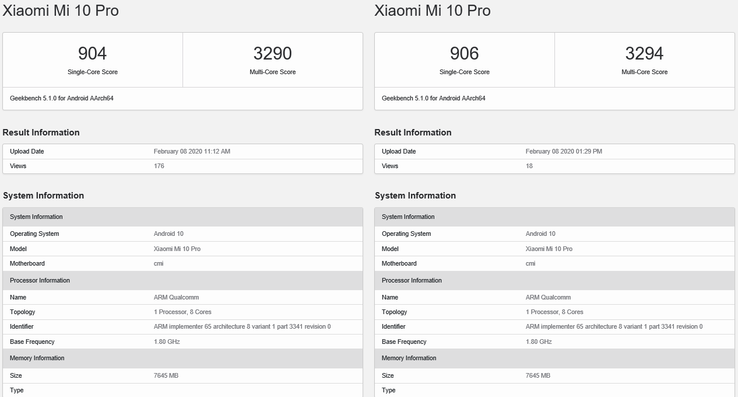Click the left 'Type' row label

click(x=16, y=390)
